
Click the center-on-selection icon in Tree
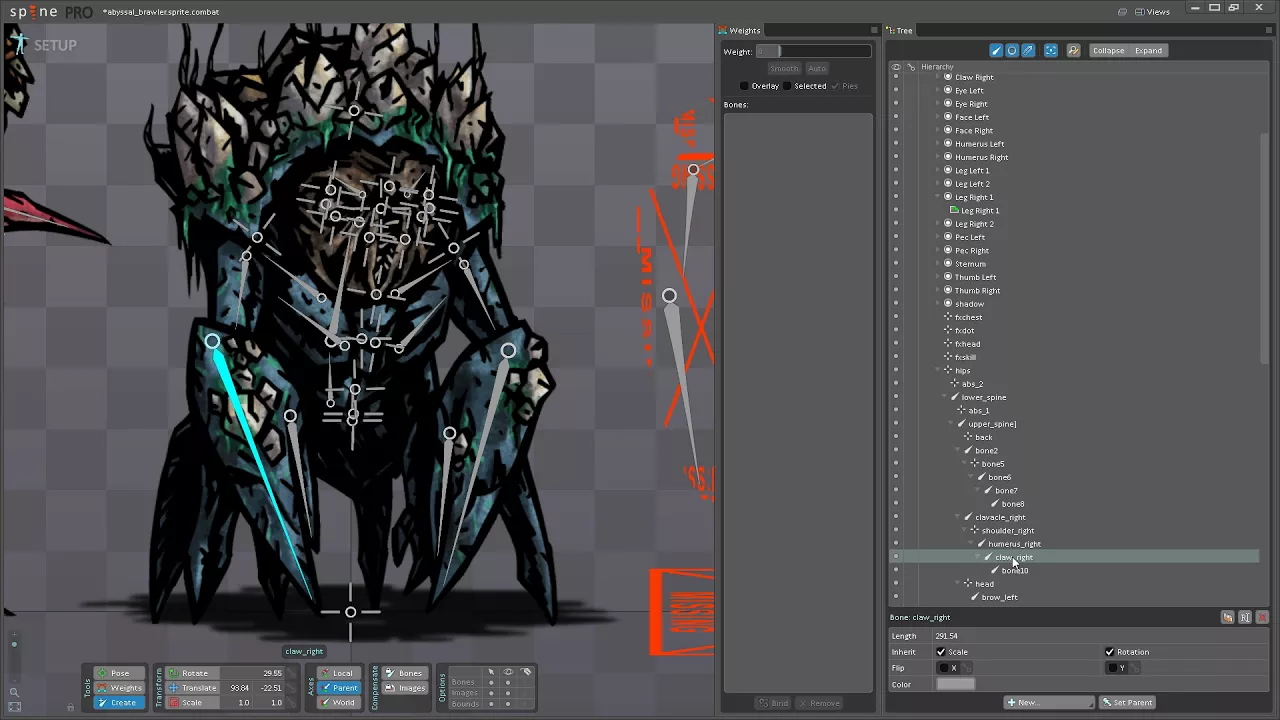[1051, 50]
